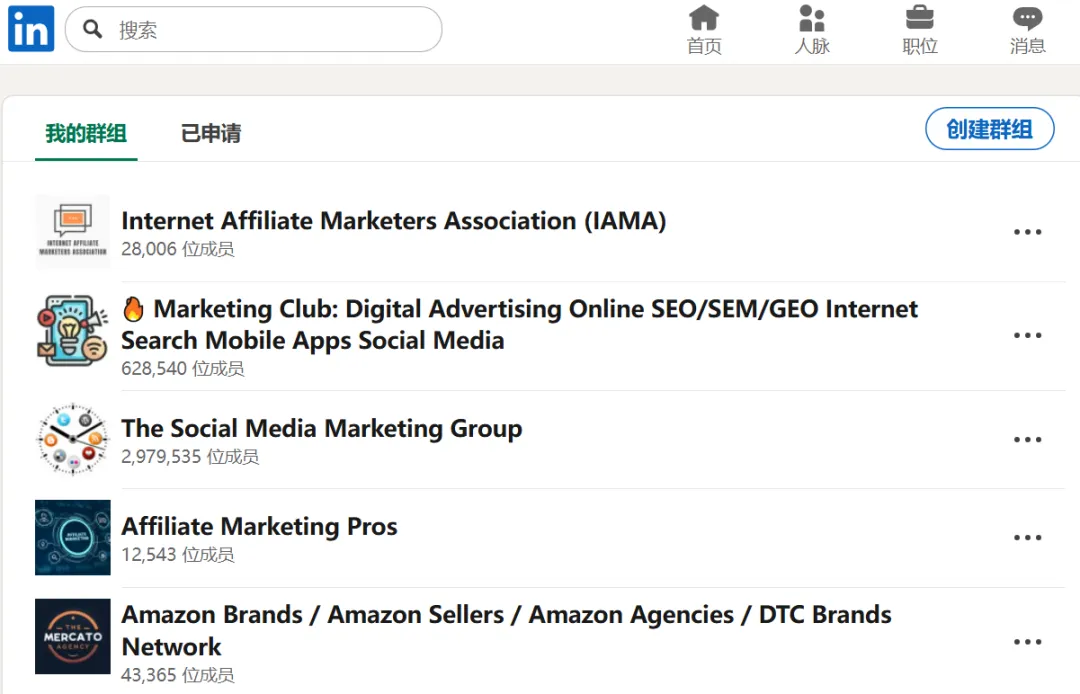Open more options for Marketing Club group
Viewport: 1080px width, 694px height.
[1027, 336]
